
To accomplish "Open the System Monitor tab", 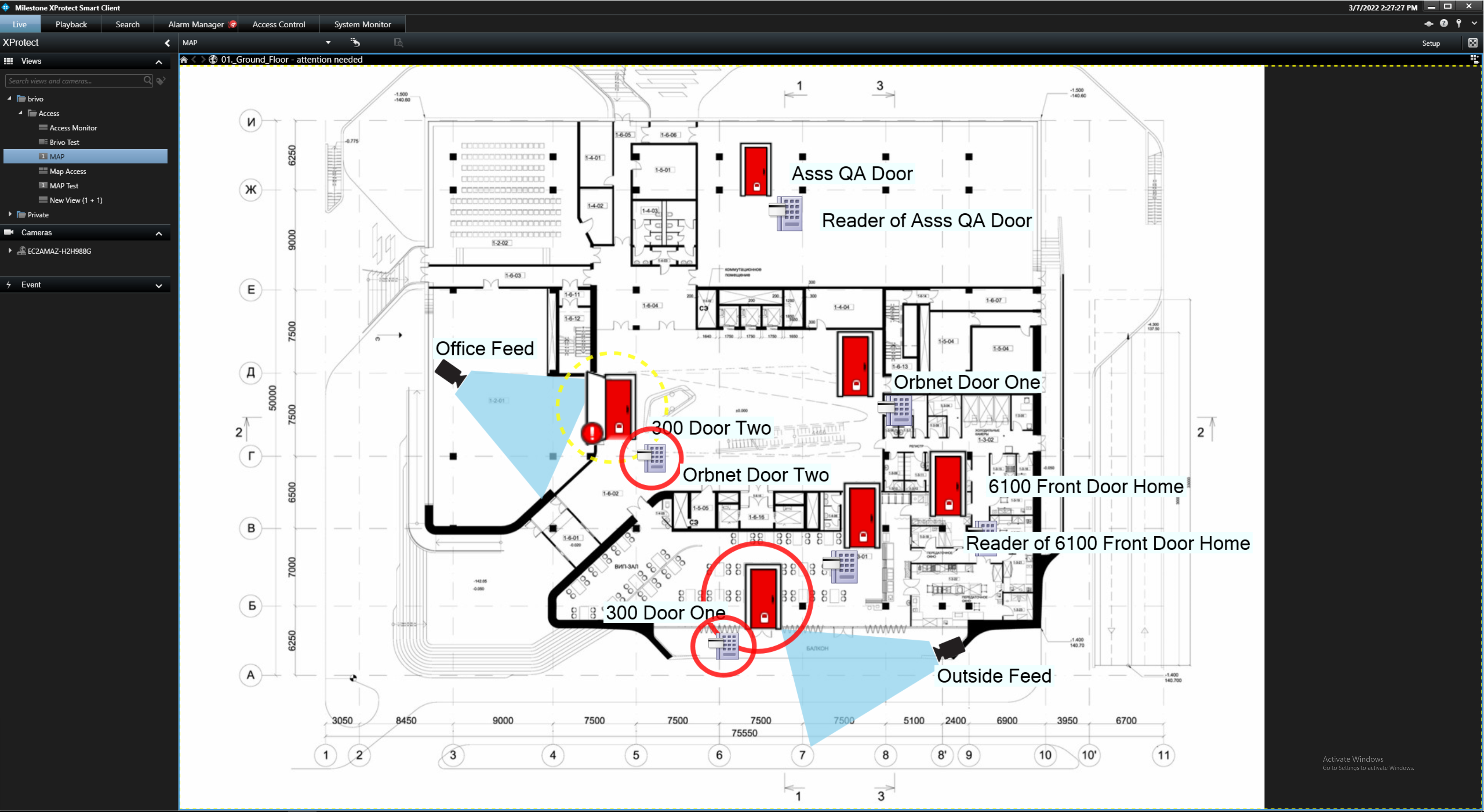I will pyautogui.click(x=362, y=24).
